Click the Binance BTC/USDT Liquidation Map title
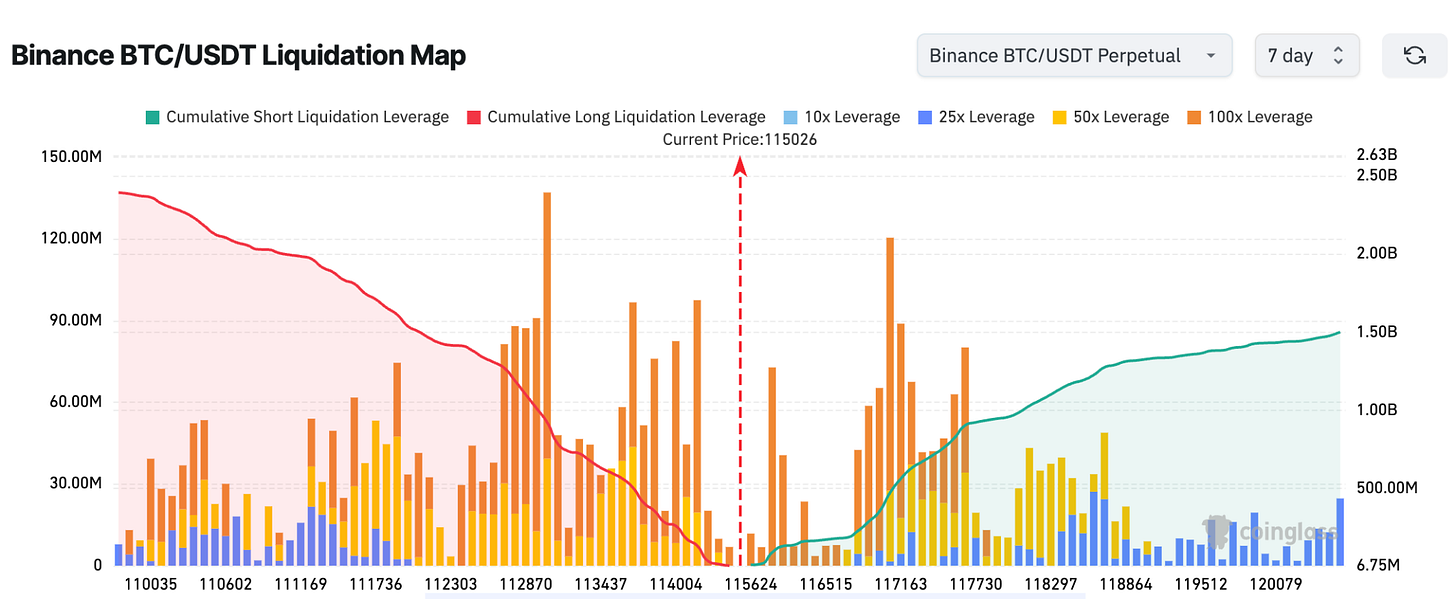The image size is (1456, 599). click(x=238, y=56)
